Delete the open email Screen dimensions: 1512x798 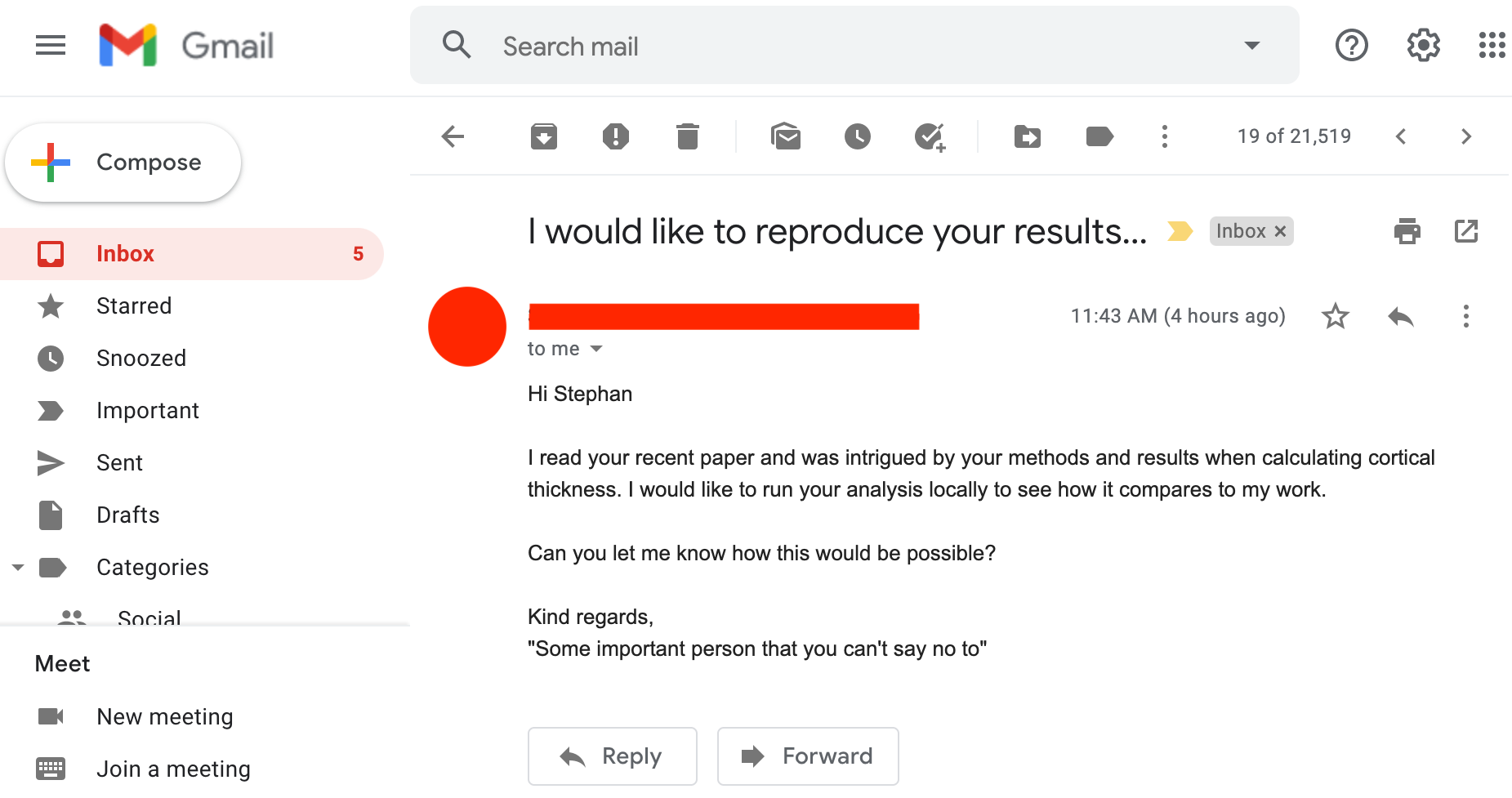tap(688, 136)
